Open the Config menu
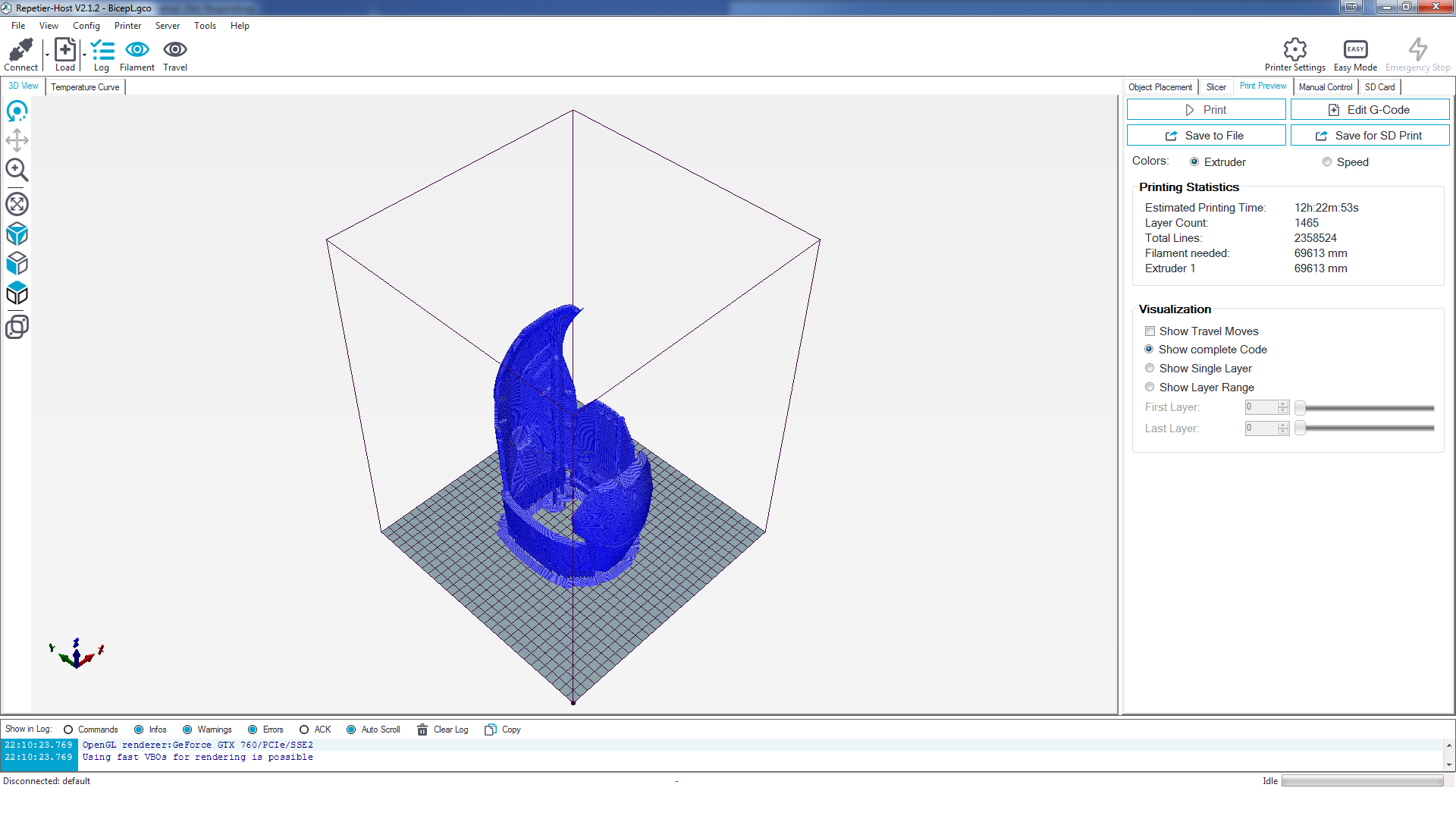Viewport: 1456px width, 819px height. (x=86, y=26)
